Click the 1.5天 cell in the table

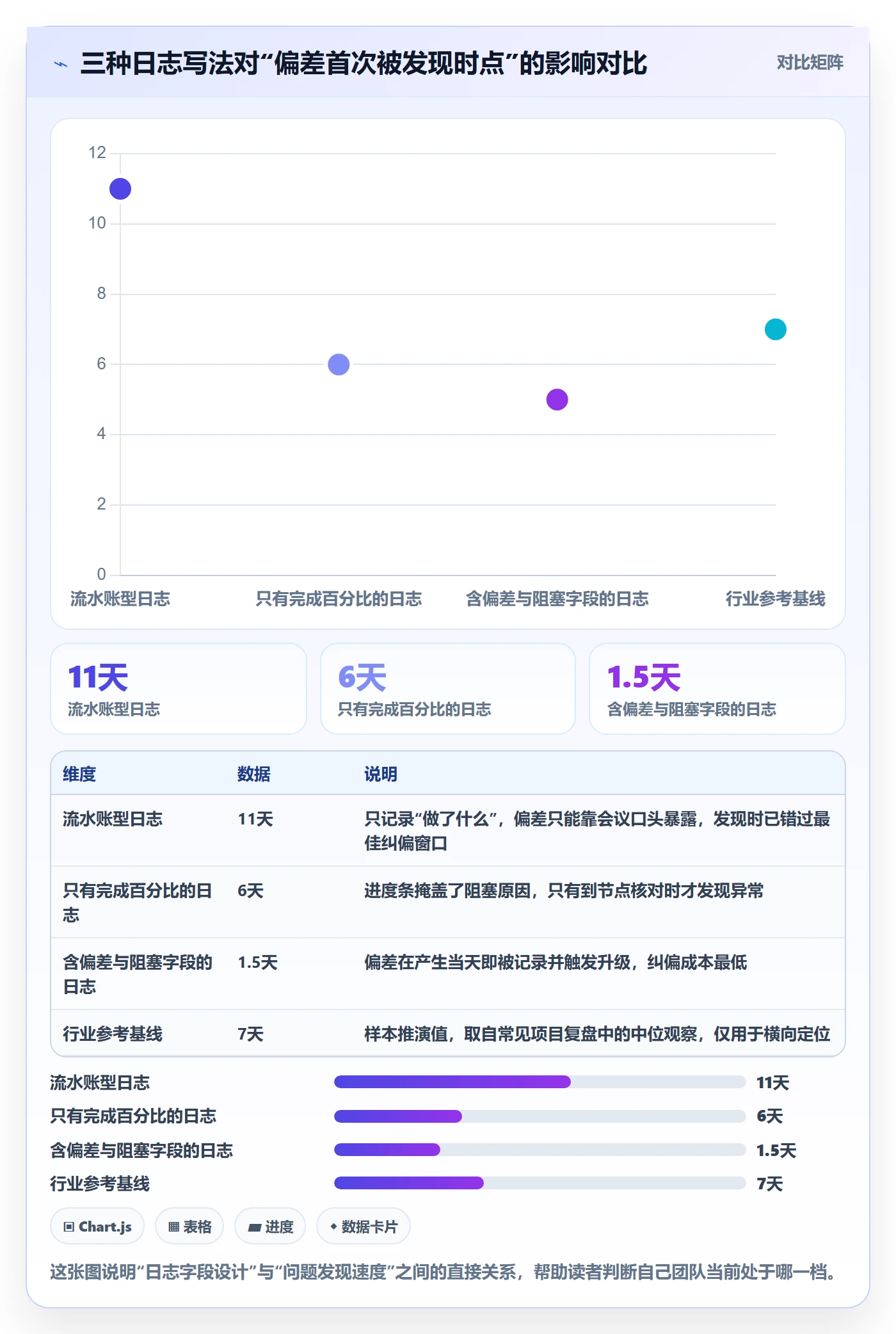pos(257,962)
